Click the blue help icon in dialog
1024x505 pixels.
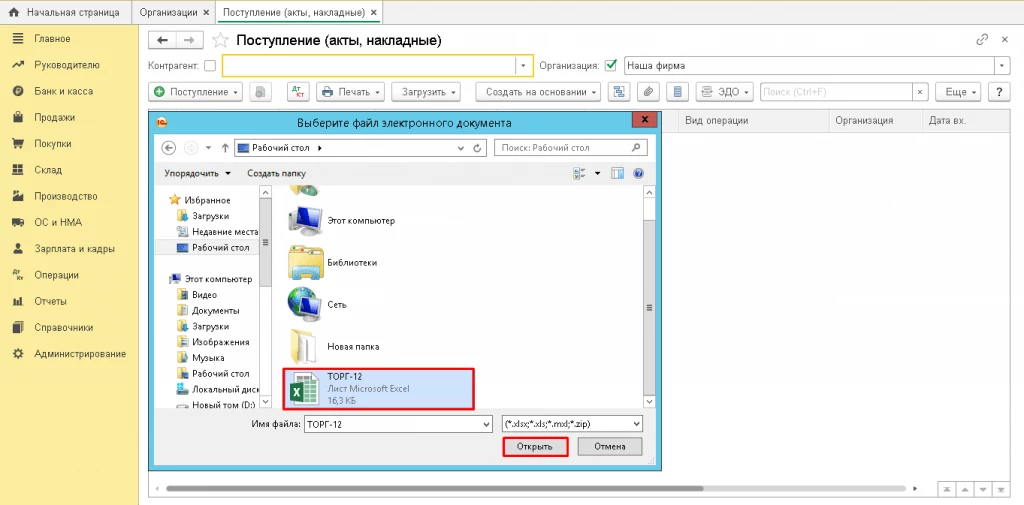(639, 173)
